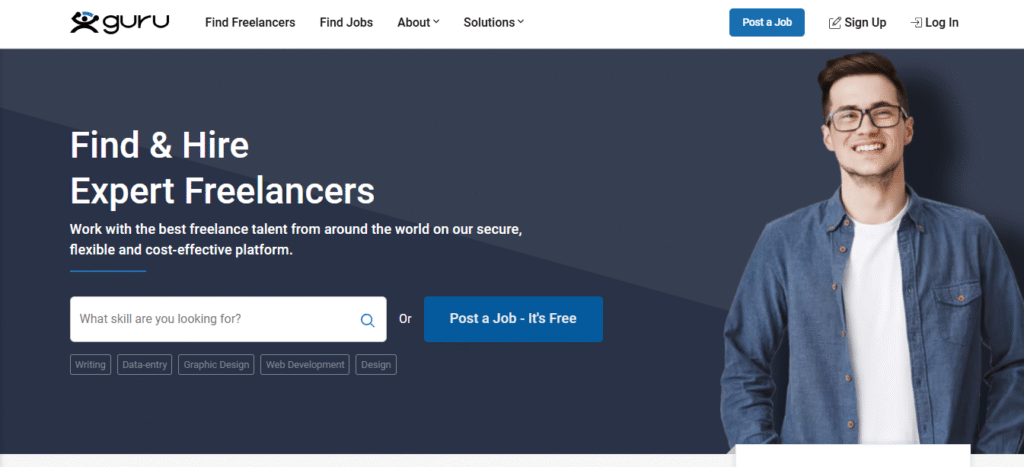Click the magnifying glass search icon
This screenshot has height=467, width=1024.
pyautogui.click(x=367, y=320)
